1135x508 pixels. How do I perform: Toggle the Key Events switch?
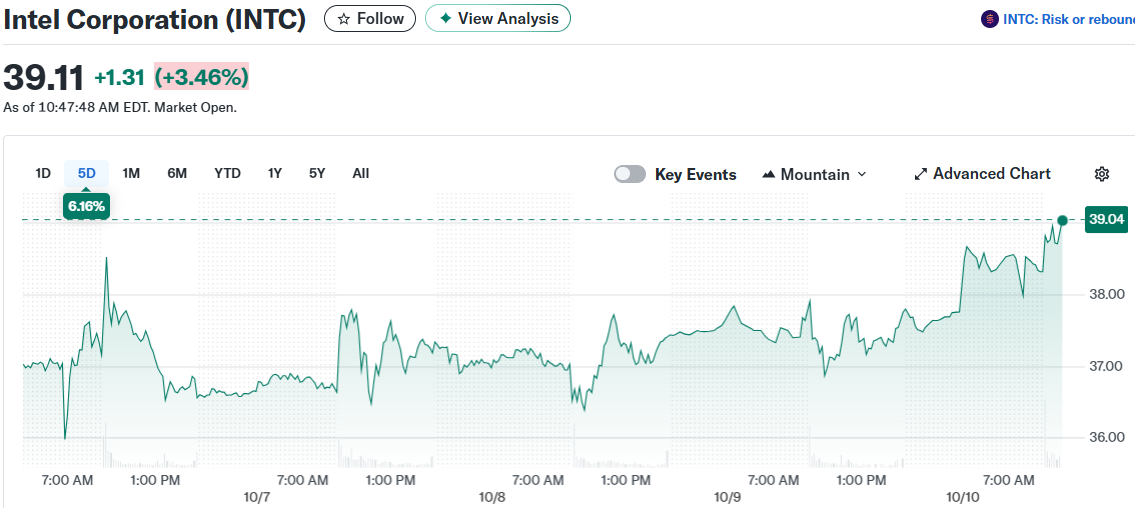[x=630, y=174]
